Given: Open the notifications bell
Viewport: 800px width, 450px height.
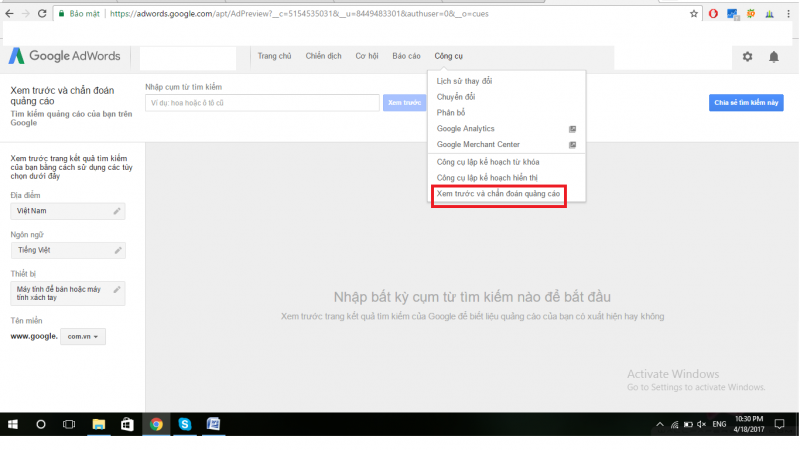Looking at the screenshot, I should click(x=774, y=57).
